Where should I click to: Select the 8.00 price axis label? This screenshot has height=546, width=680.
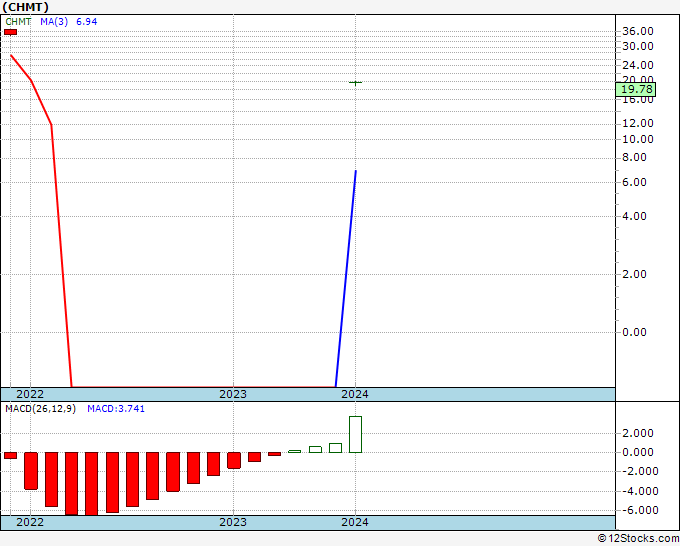634,157
